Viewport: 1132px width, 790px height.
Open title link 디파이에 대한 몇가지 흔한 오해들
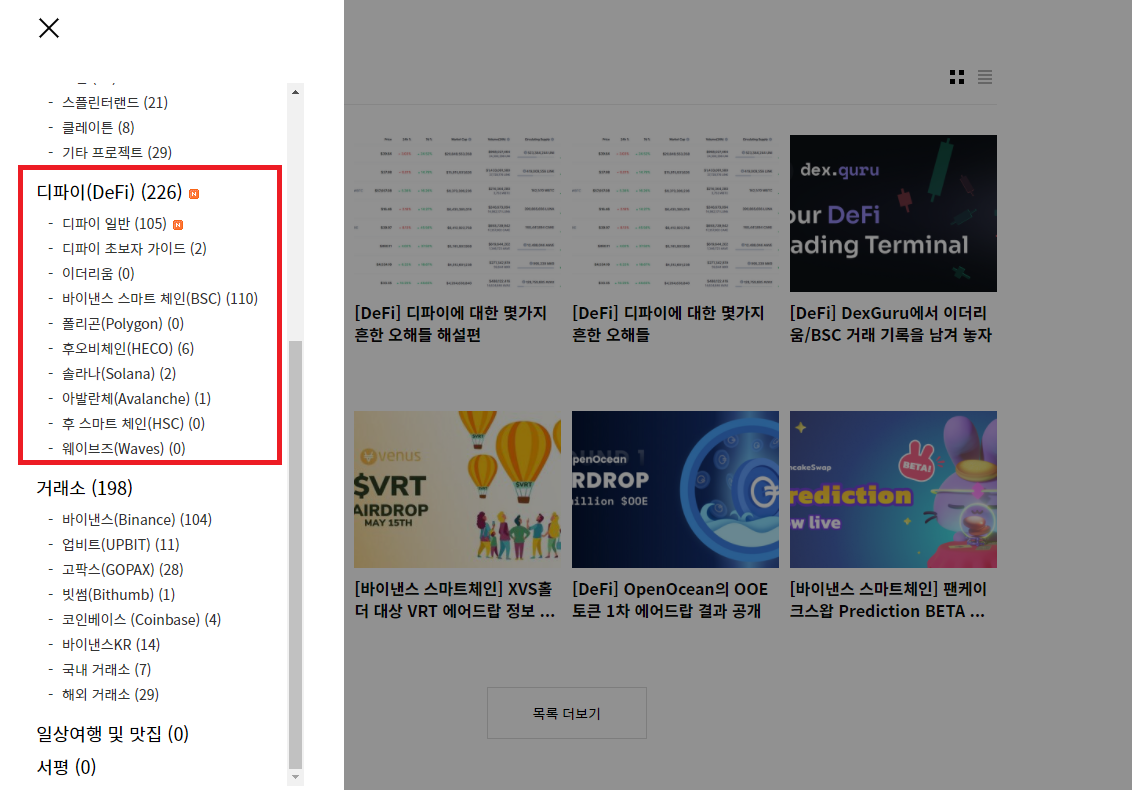click(669, 324)
